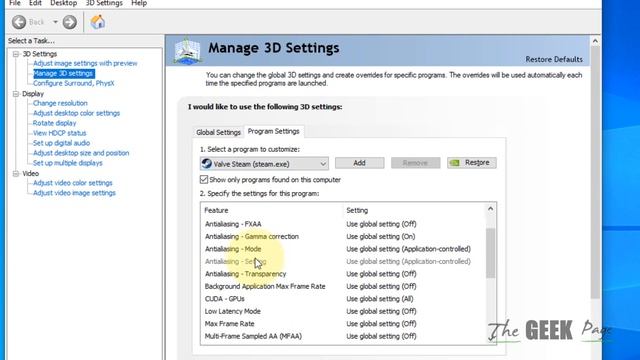Open the Edit menu
The width and height of the screenshot is (640, 360).
click(35, 3)
